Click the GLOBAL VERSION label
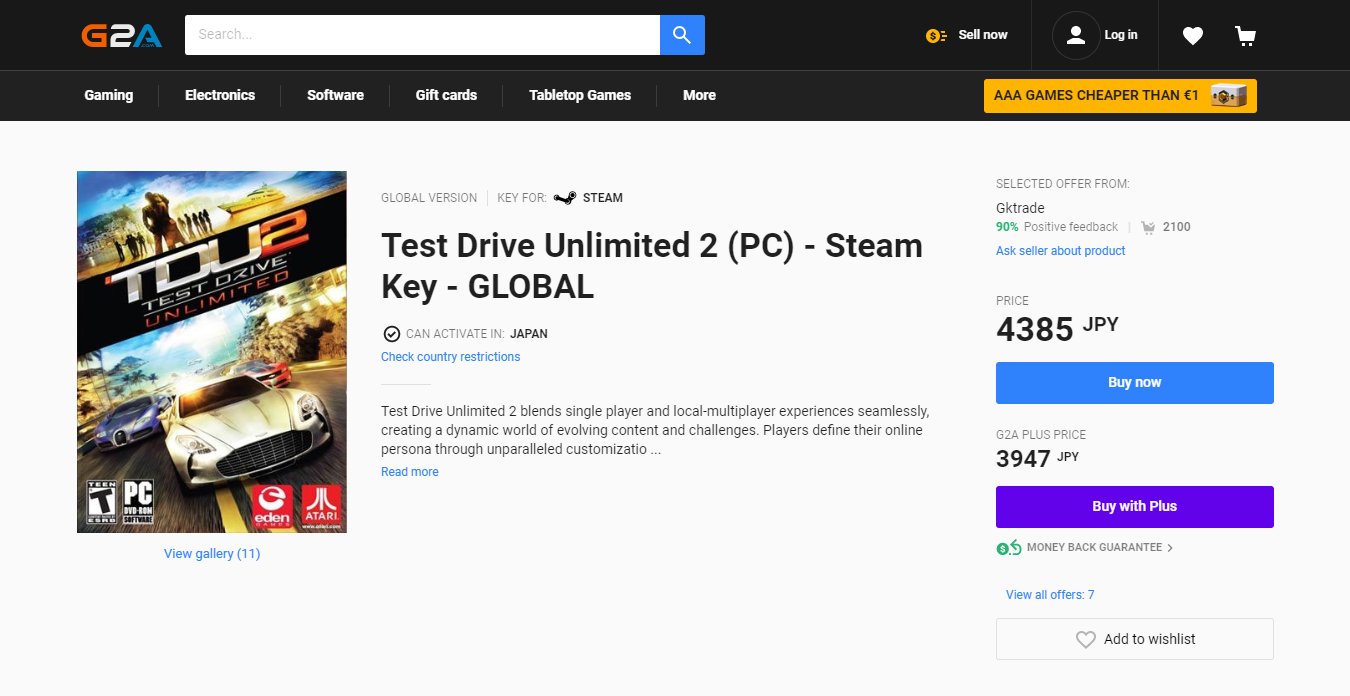This screenshot has width=1350, height=696. click(x=429, y=198)
